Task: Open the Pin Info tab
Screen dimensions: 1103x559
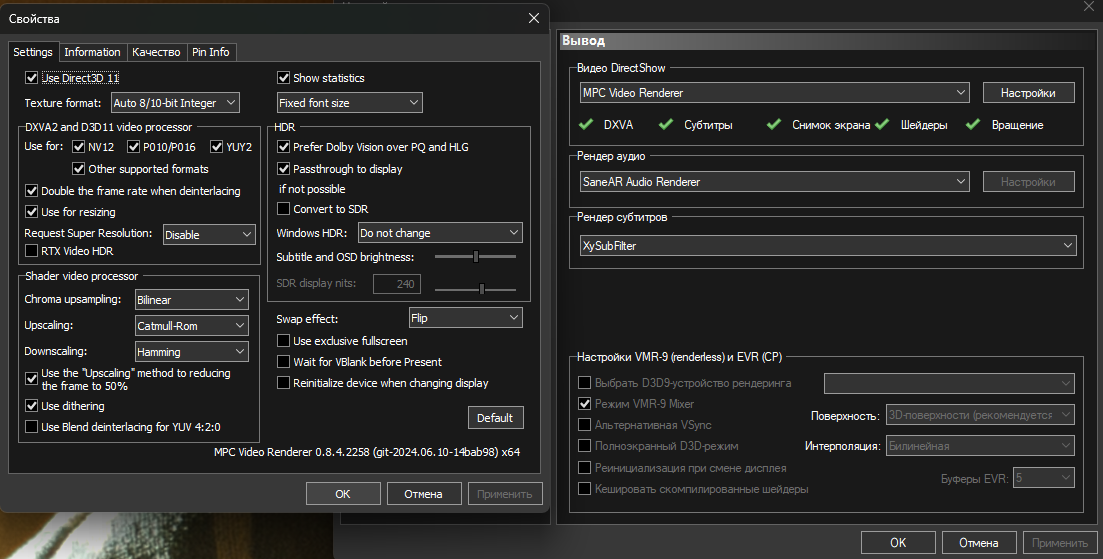Action: (210, 52)
